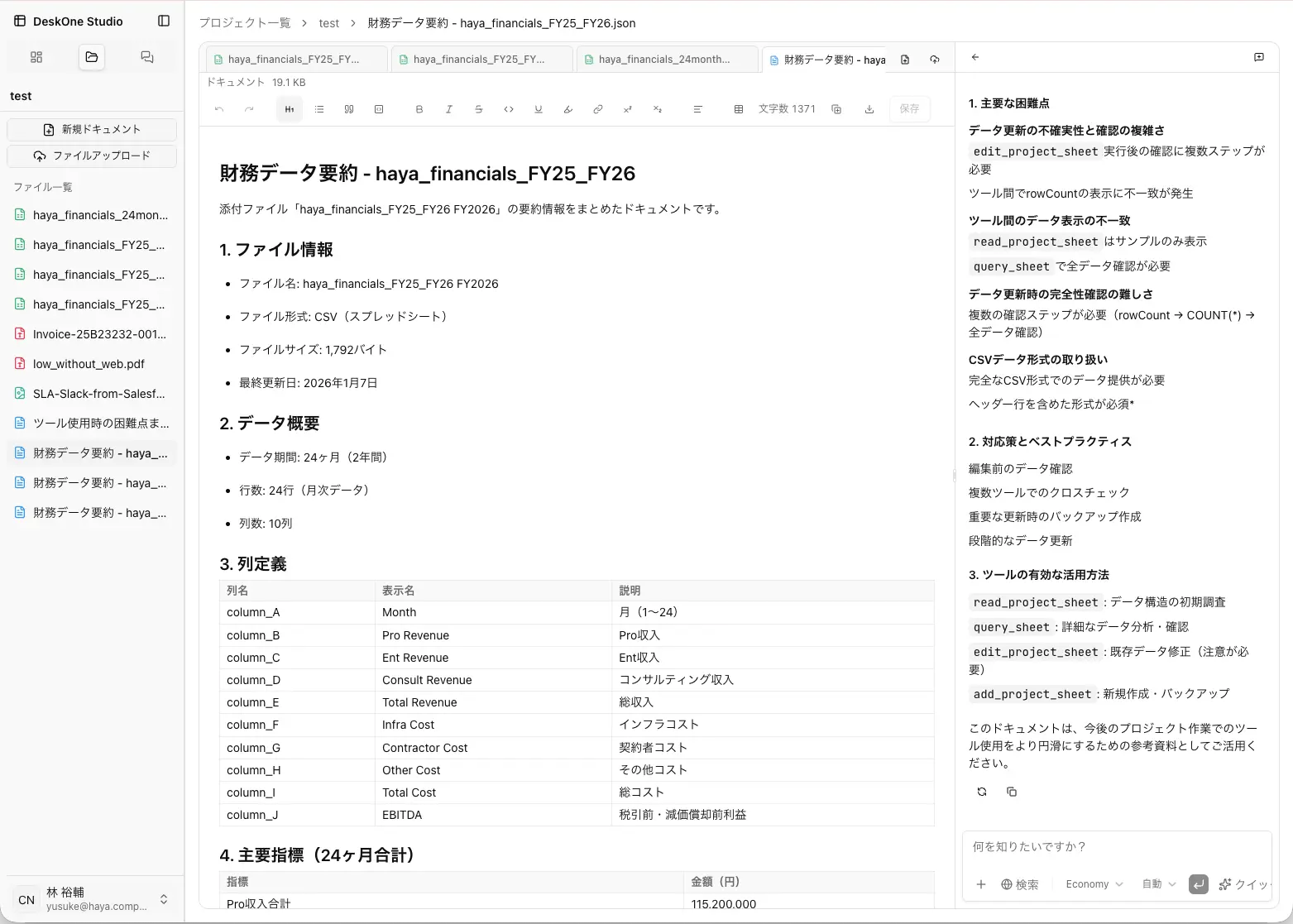Open the chat panel via the speech bubble icon
The height and width of the screenshot is (924, 1293).
point(1258,57)
